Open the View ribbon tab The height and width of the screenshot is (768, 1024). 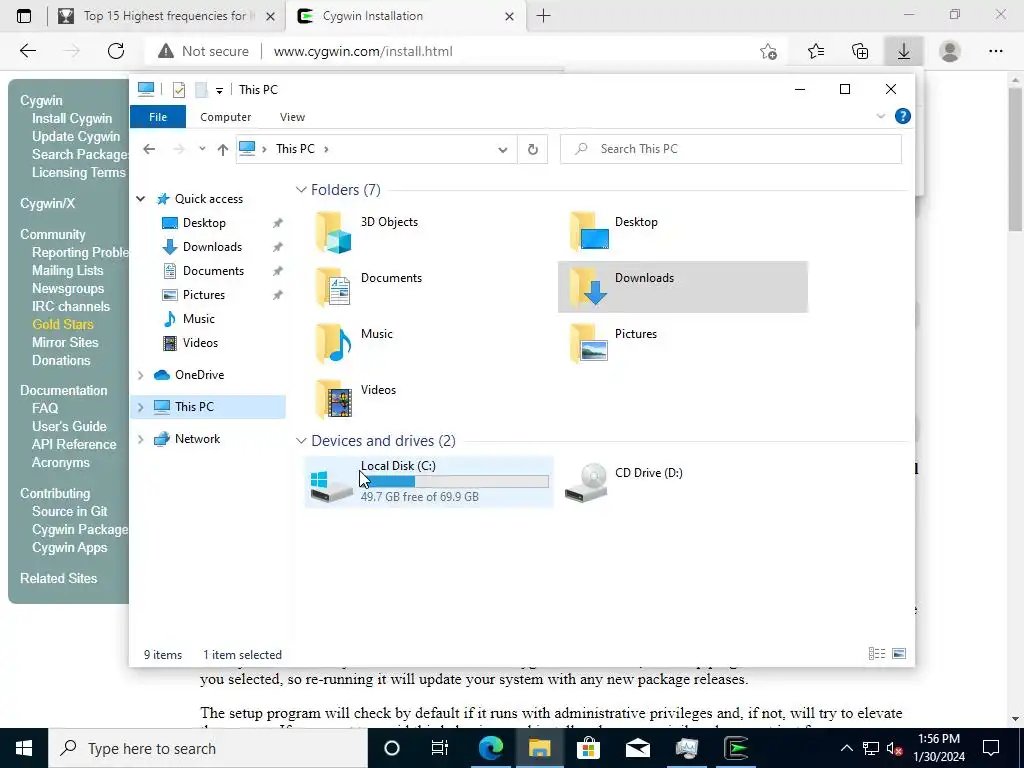292,117
